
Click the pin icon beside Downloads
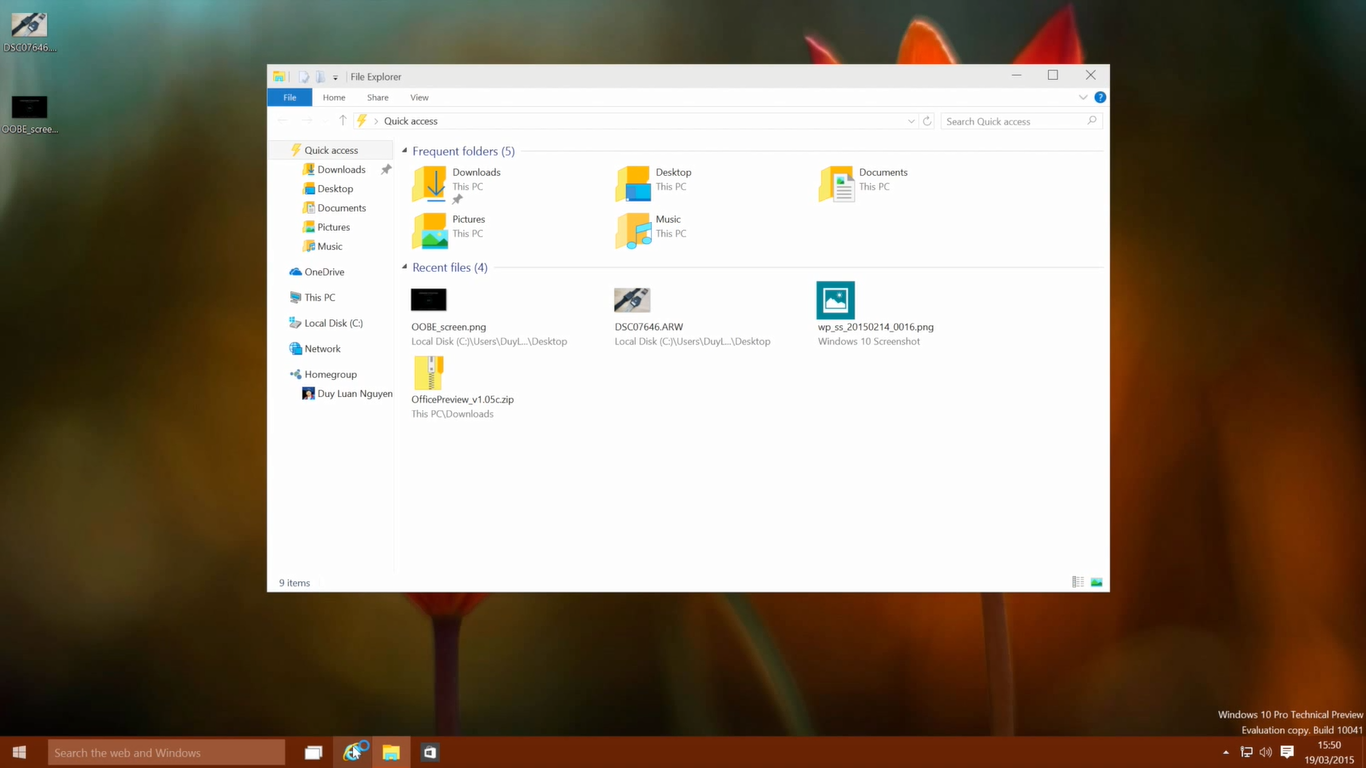pyautogui.click(x=386, y=169)
